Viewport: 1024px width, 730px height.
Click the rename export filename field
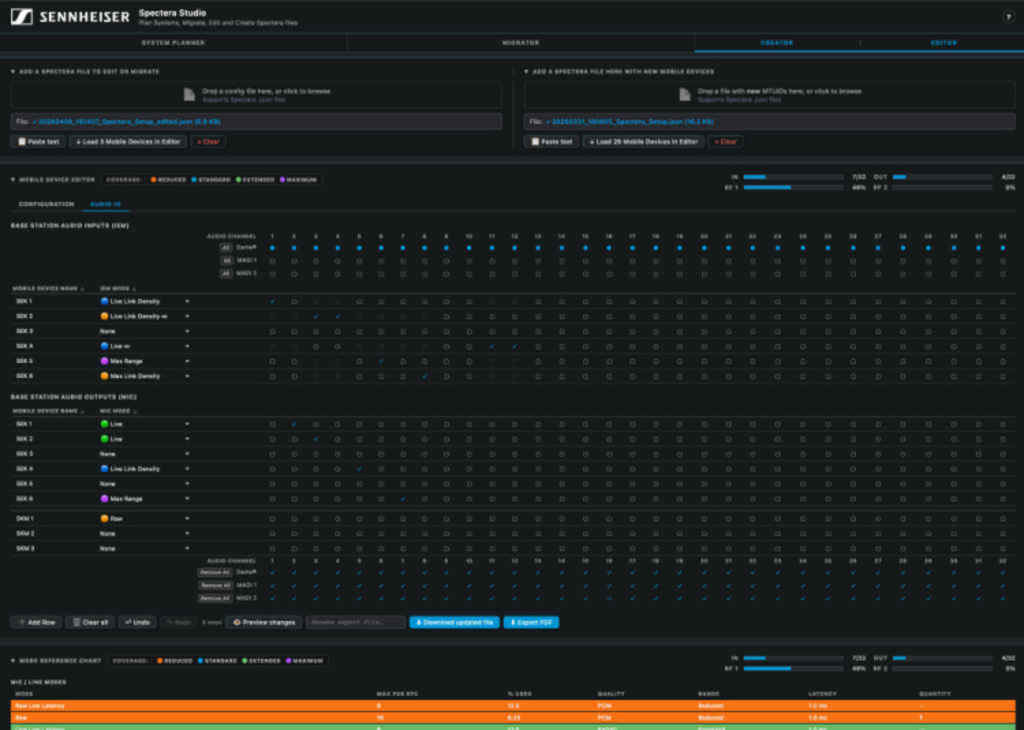click(356, 622)
